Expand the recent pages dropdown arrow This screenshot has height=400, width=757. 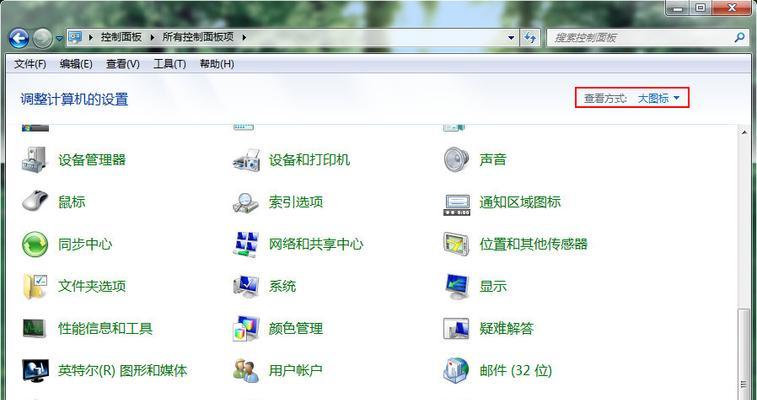tap(59, 38)
